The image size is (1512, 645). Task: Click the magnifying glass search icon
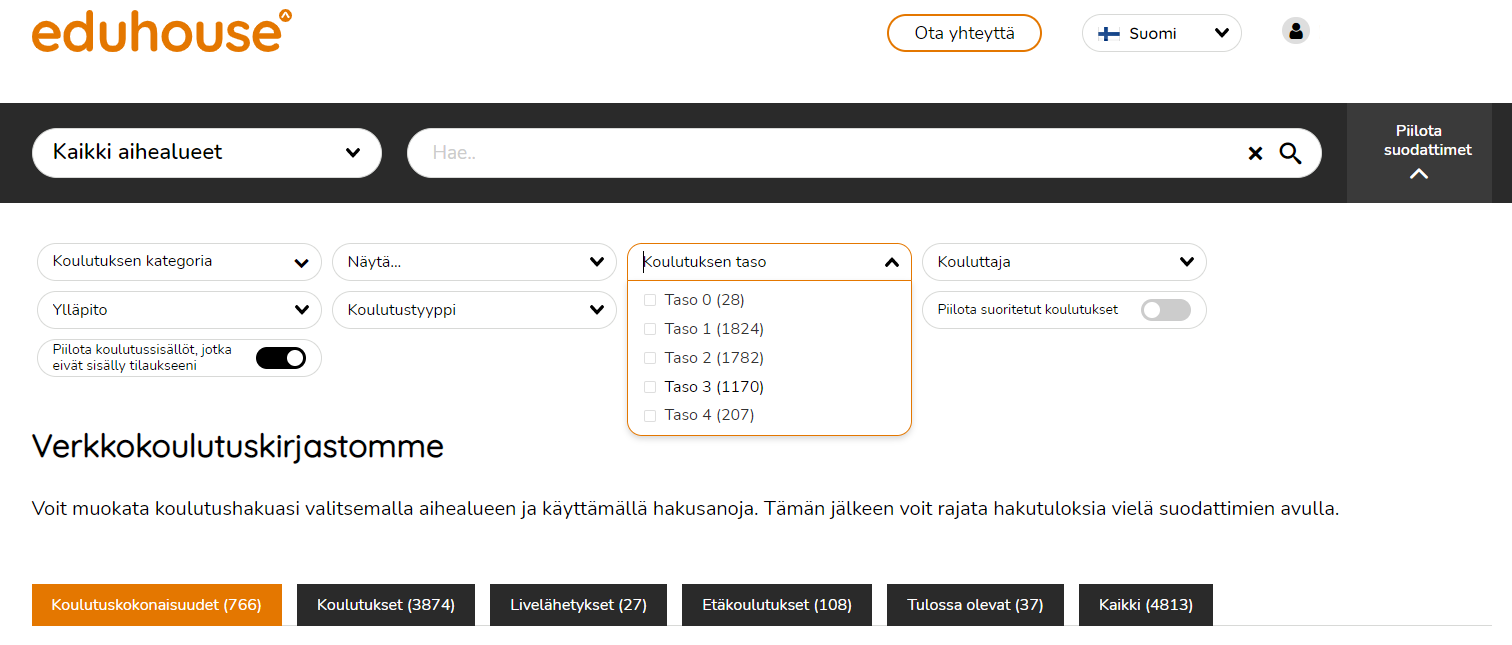[x=1290, y=153]
